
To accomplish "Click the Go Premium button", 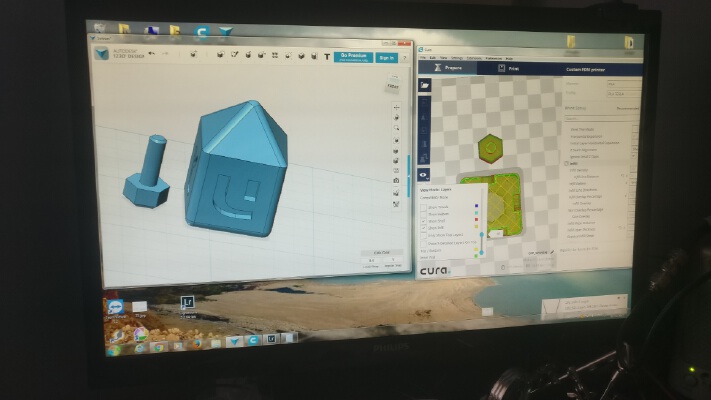I will click(353, 57).
